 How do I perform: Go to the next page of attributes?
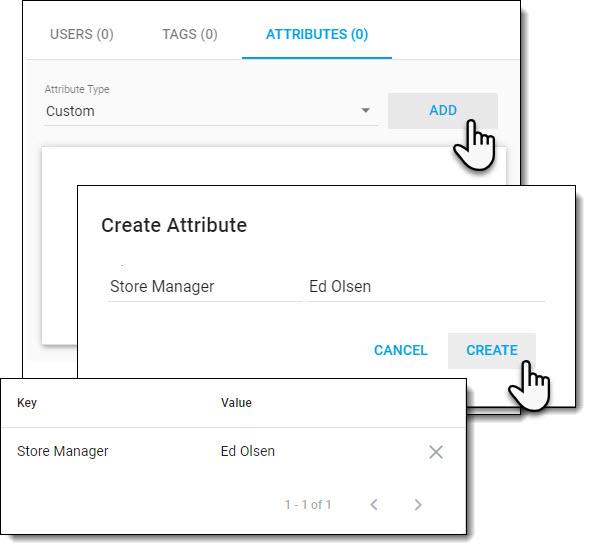point(418,504)
